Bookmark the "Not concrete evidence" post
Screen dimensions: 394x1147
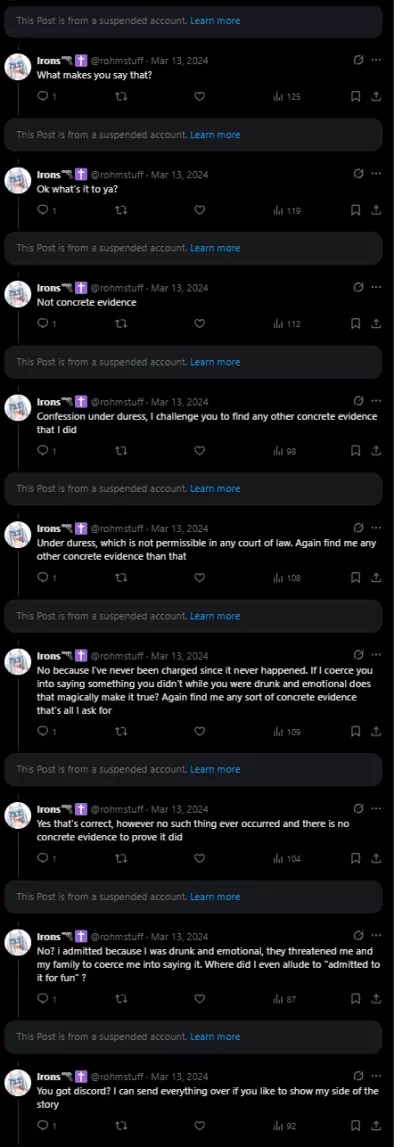tap(355, 324)
